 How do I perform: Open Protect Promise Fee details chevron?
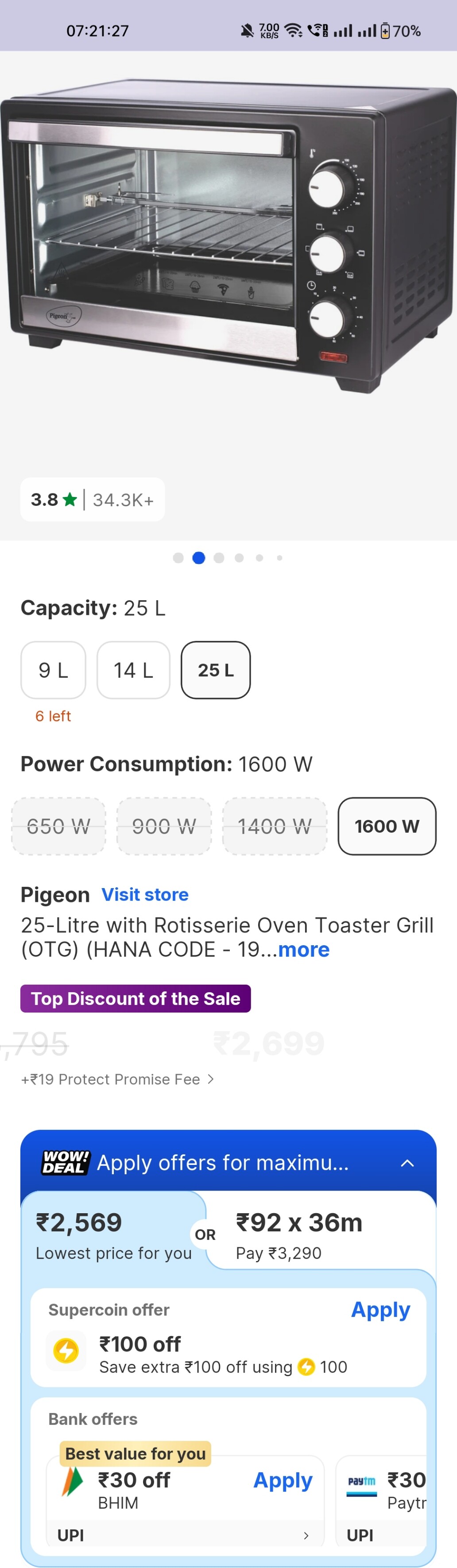pos(210,1079)
